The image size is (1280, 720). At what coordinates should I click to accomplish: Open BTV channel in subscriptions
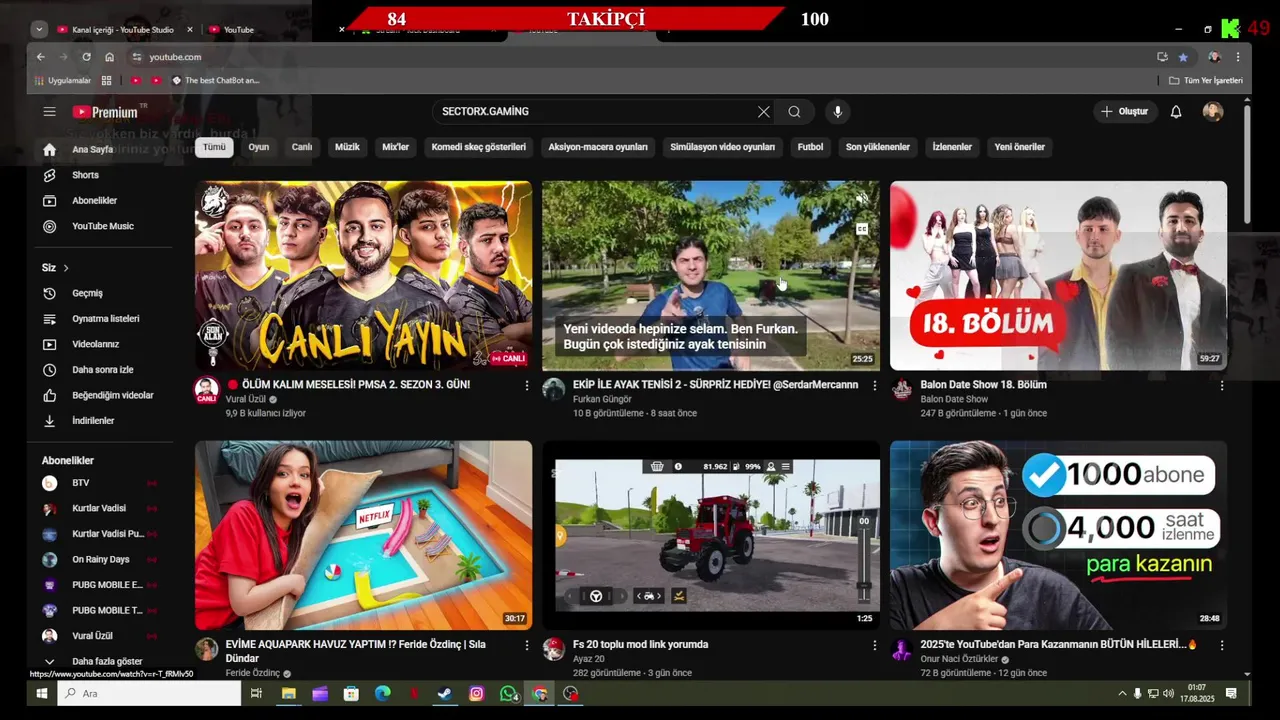[x=80, y=483]
